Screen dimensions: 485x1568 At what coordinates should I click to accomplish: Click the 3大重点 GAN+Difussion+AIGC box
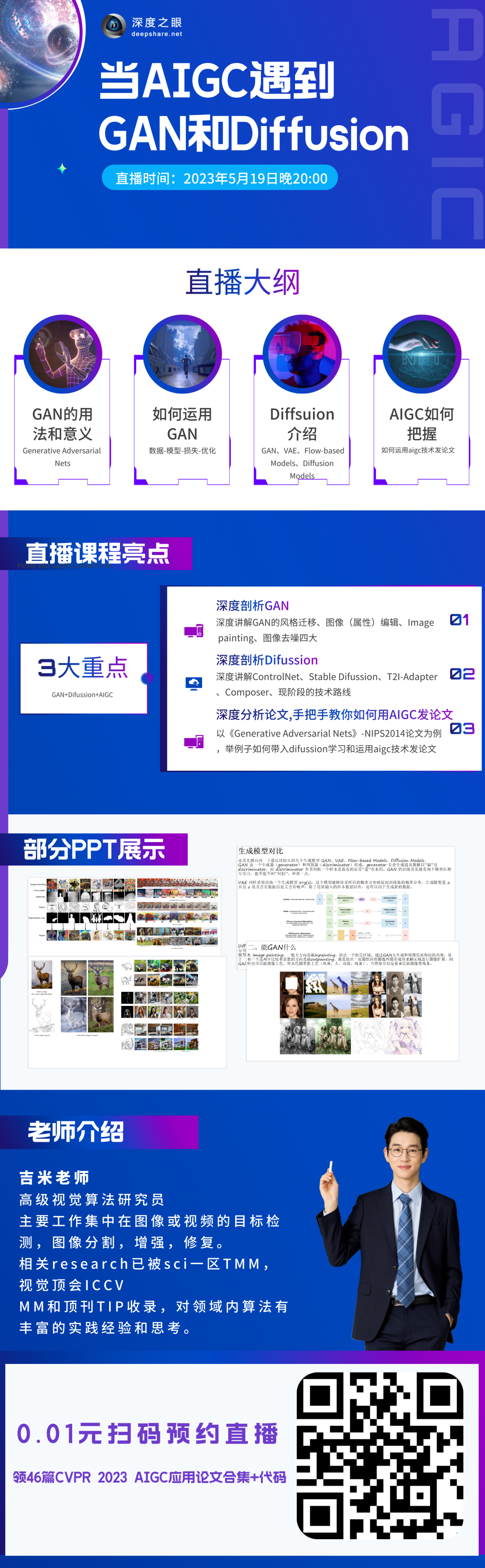(84, 678)
